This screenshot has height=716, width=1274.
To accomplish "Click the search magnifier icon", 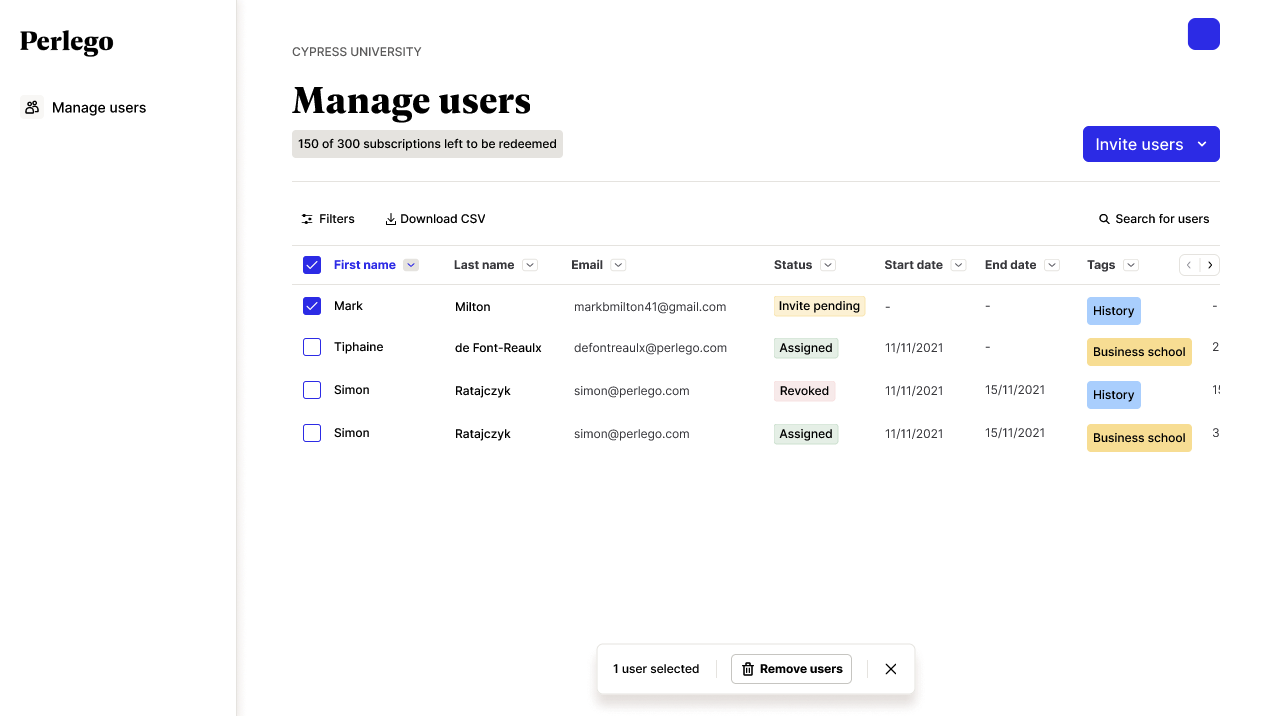I will coord(1103,218).
